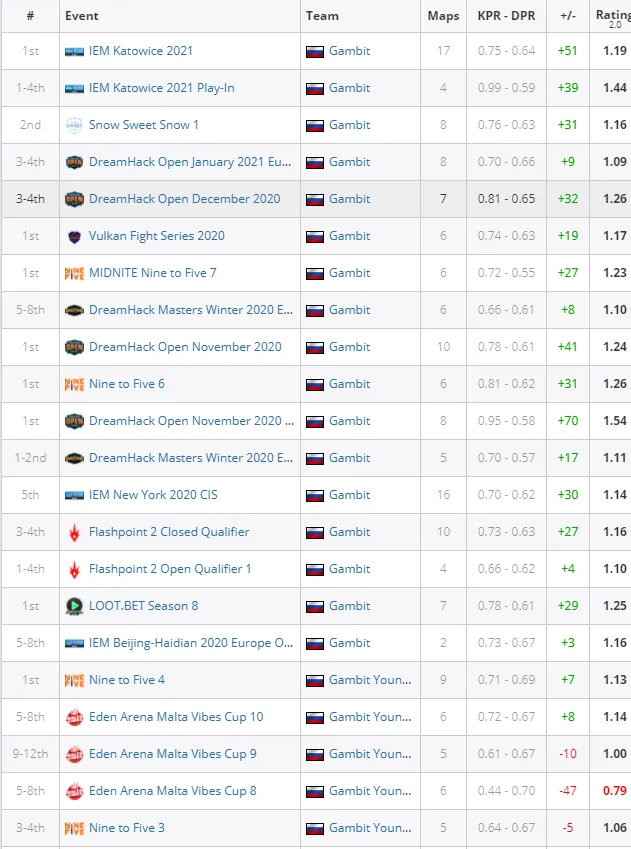The height and width of the screenshot is (849, 631).
Task: Open the Nine to Five 3 link
Action: pyautogui.click(x=127, y=828)
